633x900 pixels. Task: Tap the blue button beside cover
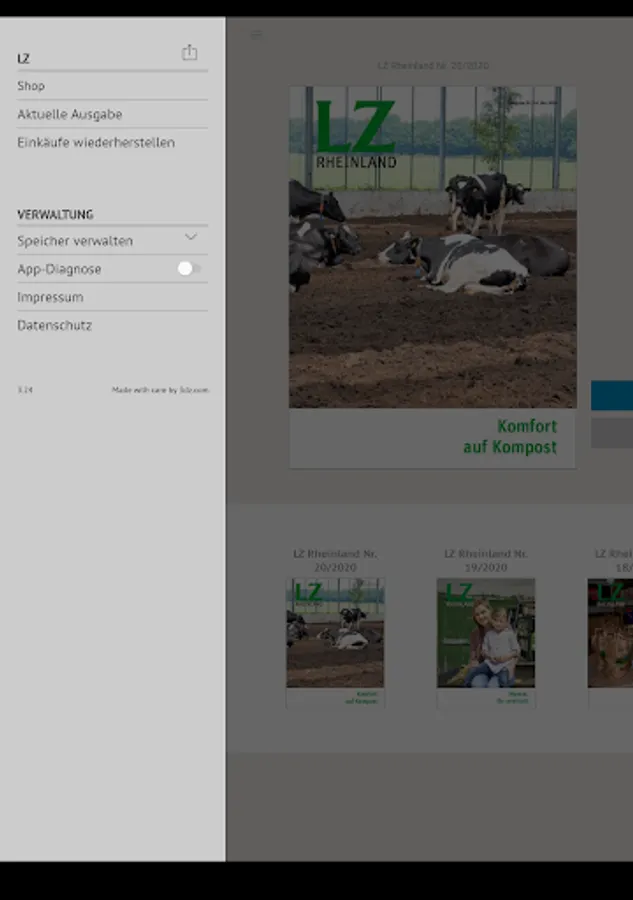point(612,395)
